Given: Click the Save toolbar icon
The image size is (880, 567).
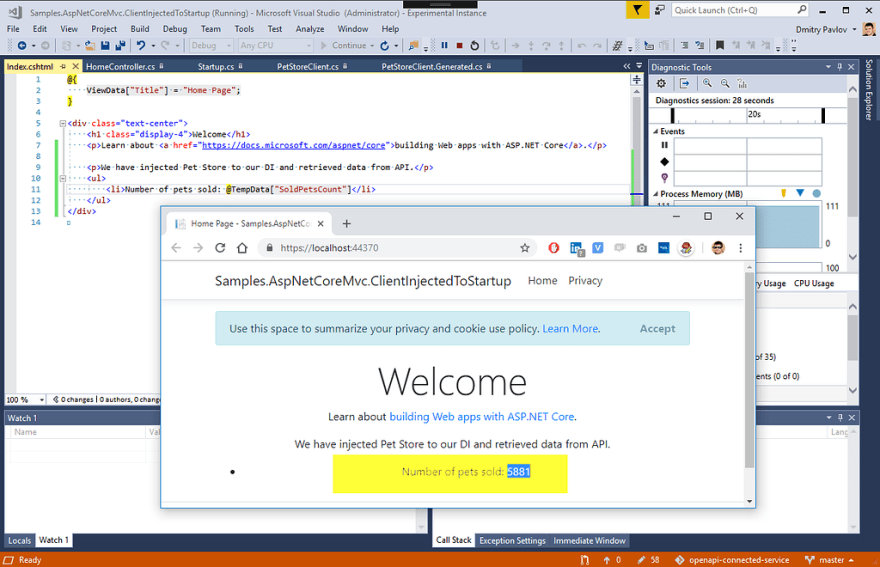Looking at the screenshot, I should [x=105, y=45].
